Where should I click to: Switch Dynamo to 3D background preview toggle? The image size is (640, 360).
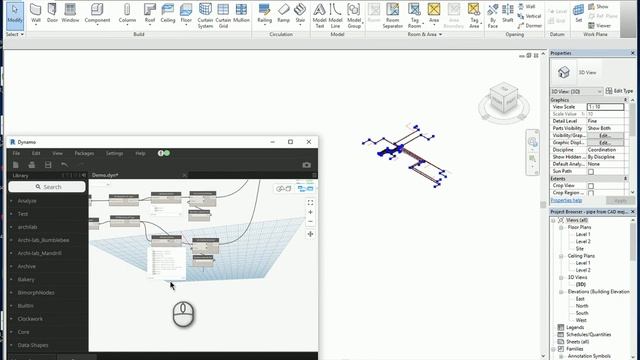(x=283, y=188)
